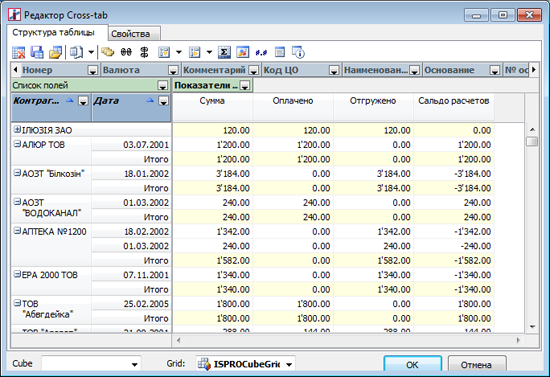This screenshot has height=377, width=550.
Task: Click the row expand grid icon
Action: coord(194,53)
